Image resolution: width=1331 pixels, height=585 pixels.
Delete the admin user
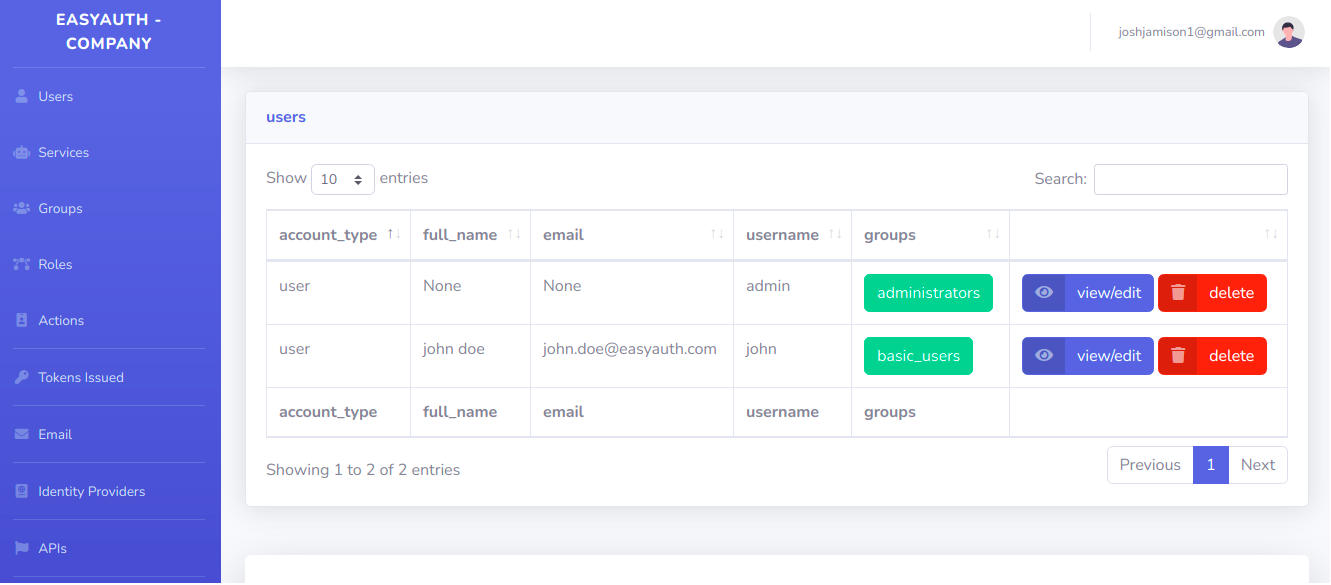(x=1212, y=293)
